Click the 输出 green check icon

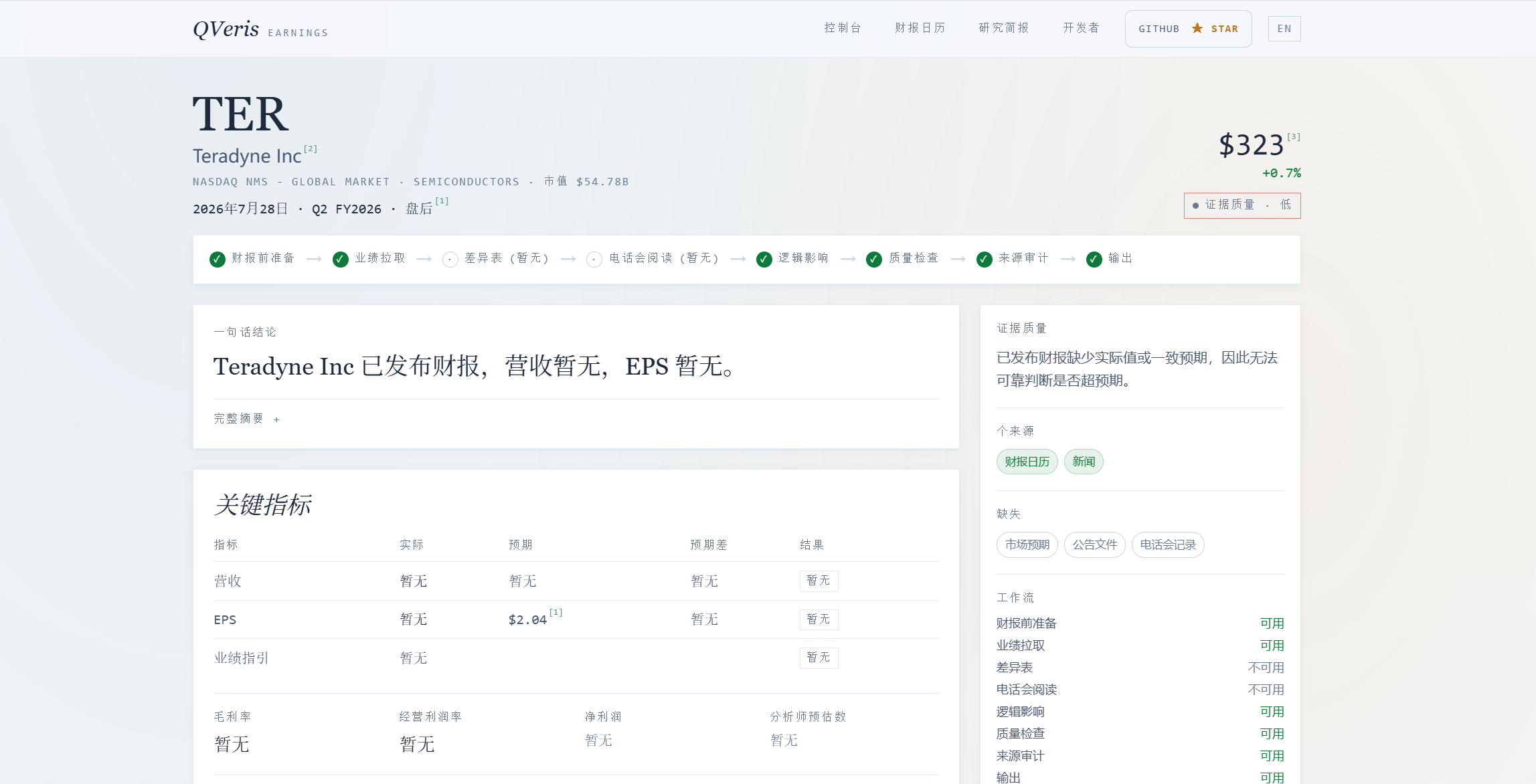pos(1094,259)
